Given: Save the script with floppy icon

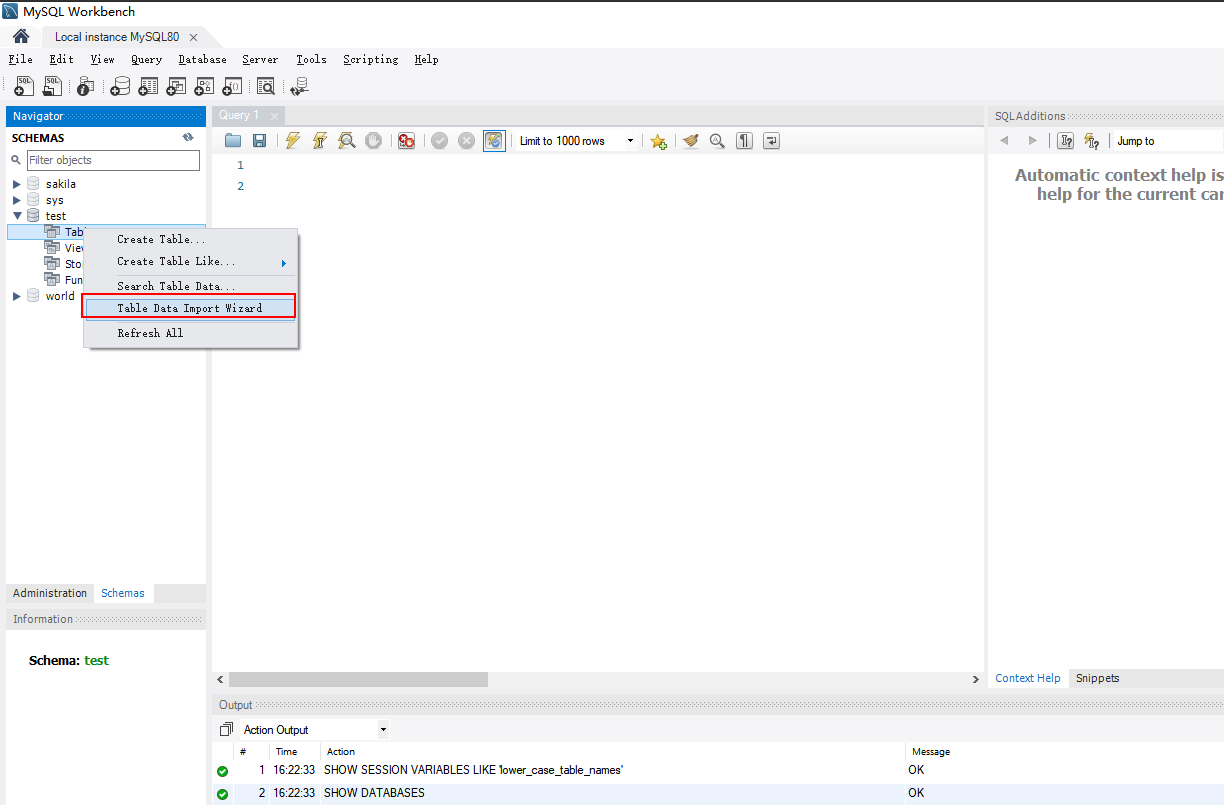Looking at the screenshot, I should tap(259, 141).
